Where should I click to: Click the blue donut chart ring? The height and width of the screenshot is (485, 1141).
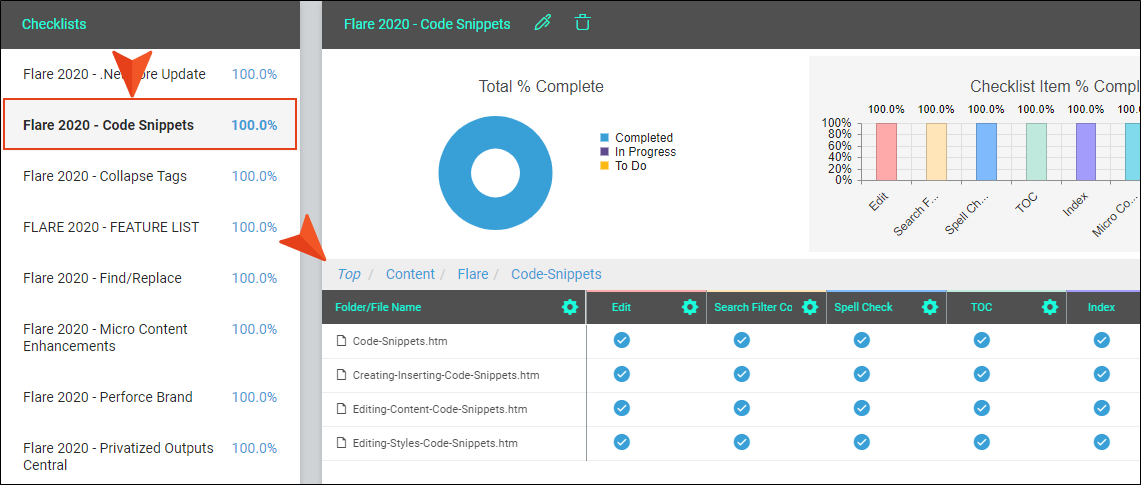[455, 173]
